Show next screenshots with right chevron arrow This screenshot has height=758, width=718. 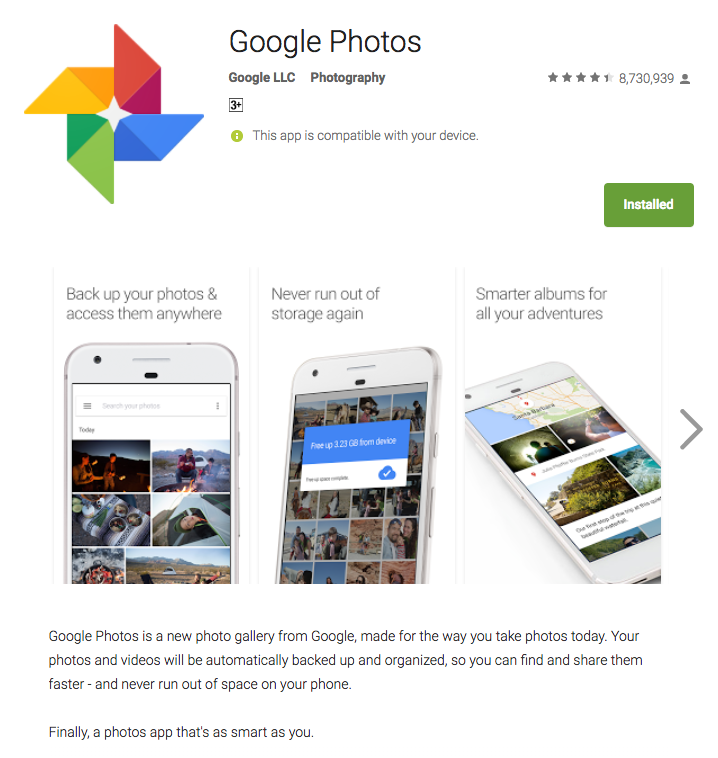pyautogui.click(x=690, y=429)
